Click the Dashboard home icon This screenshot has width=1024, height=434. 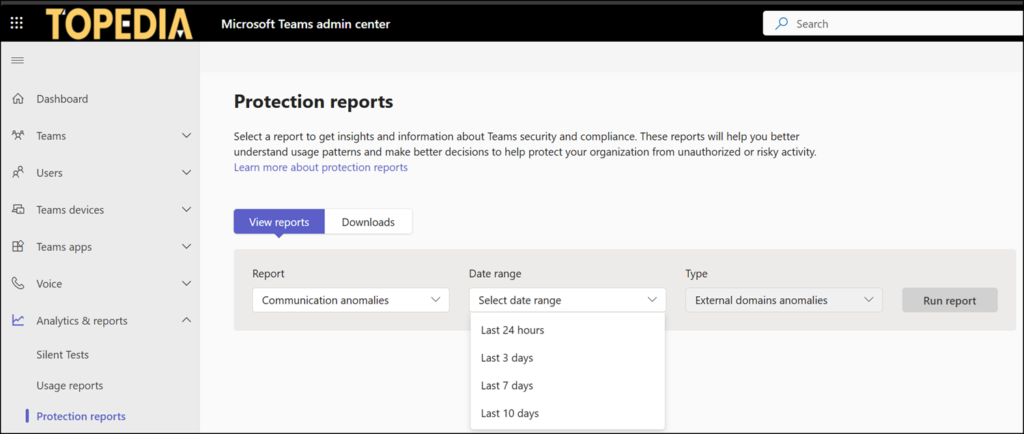[x=18, y=99]
